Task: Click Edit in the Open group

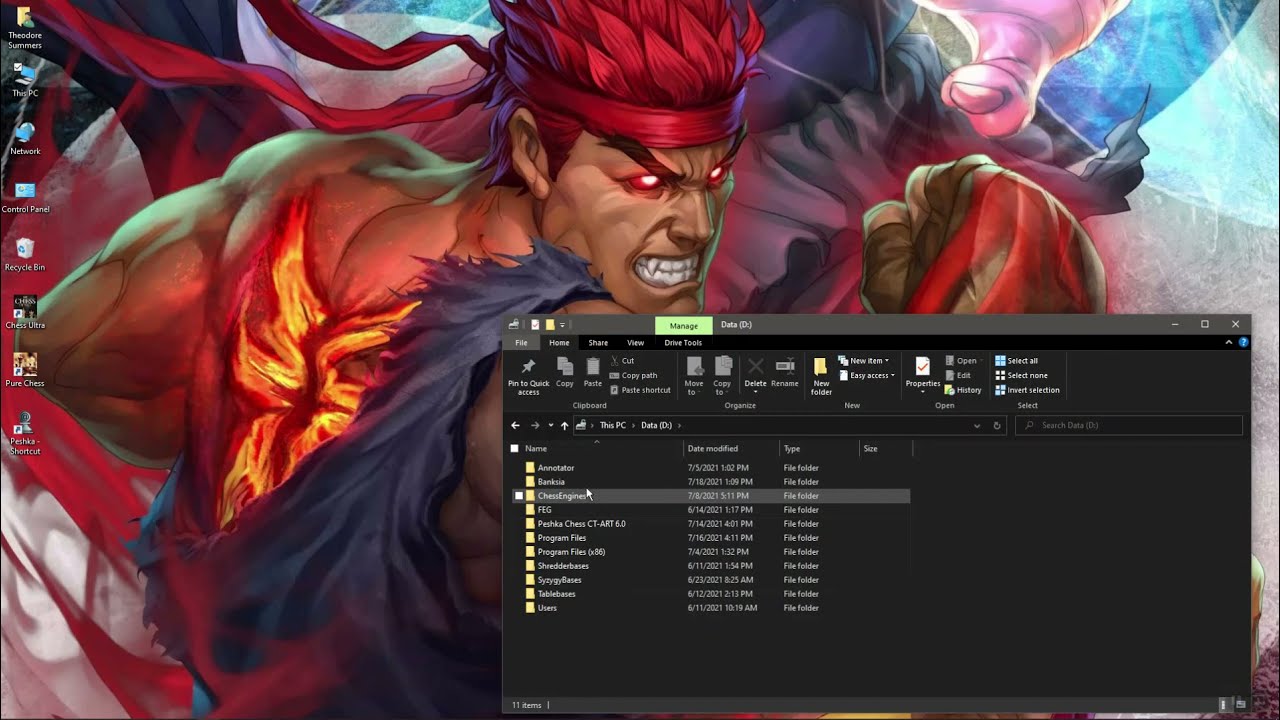Action: 957,375
